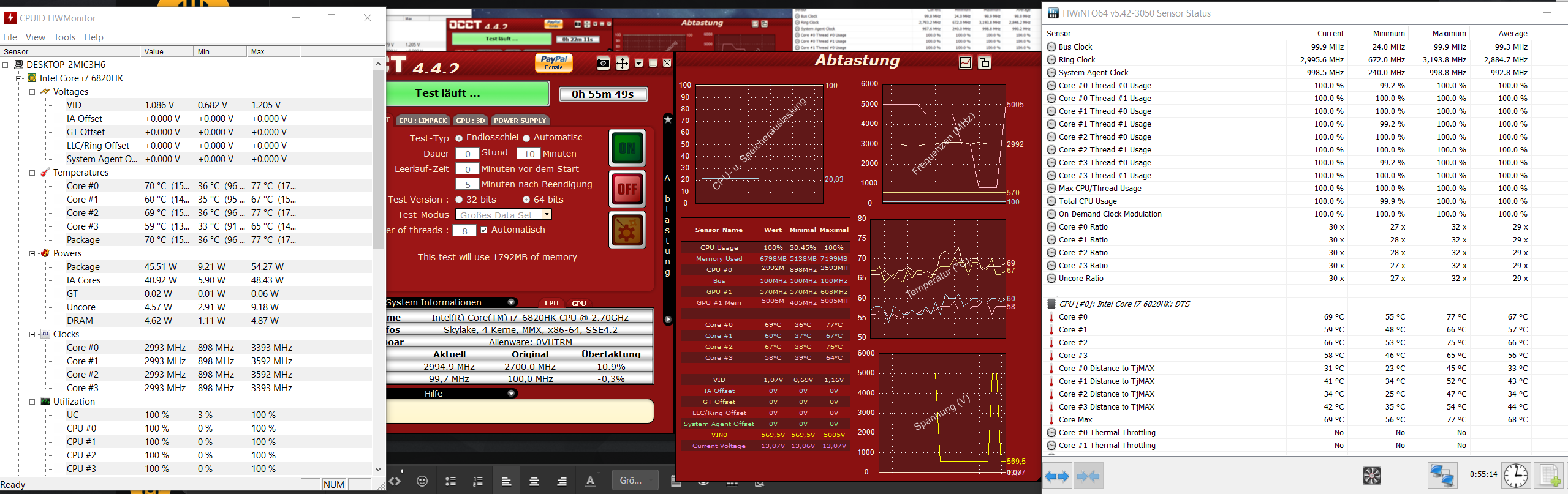This screenshot has width=1568, height=494.
Task: Click the graph view icon beside Abtastung
Action: [x=965, y=62]
